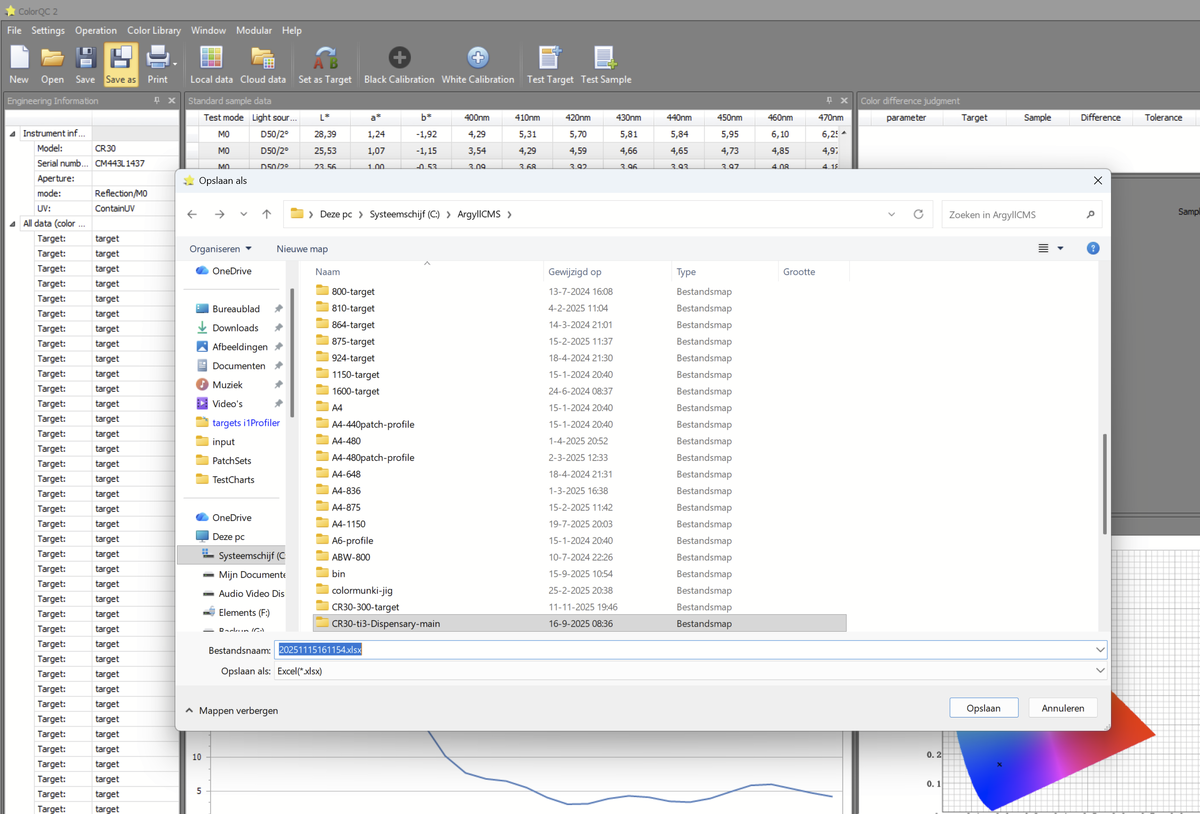
Task: Select the Test Sample tool
Action: [606, 65]
